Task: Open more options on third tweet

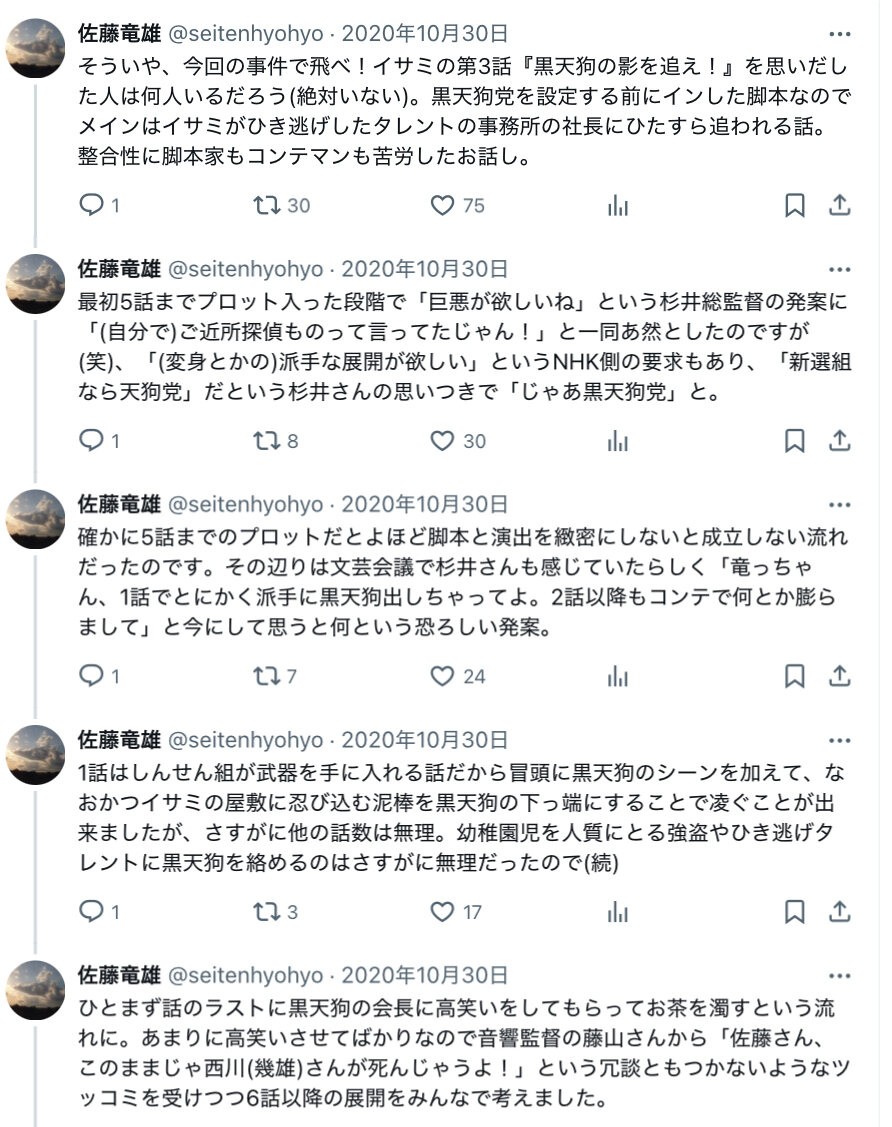Action: coord(840,504)
